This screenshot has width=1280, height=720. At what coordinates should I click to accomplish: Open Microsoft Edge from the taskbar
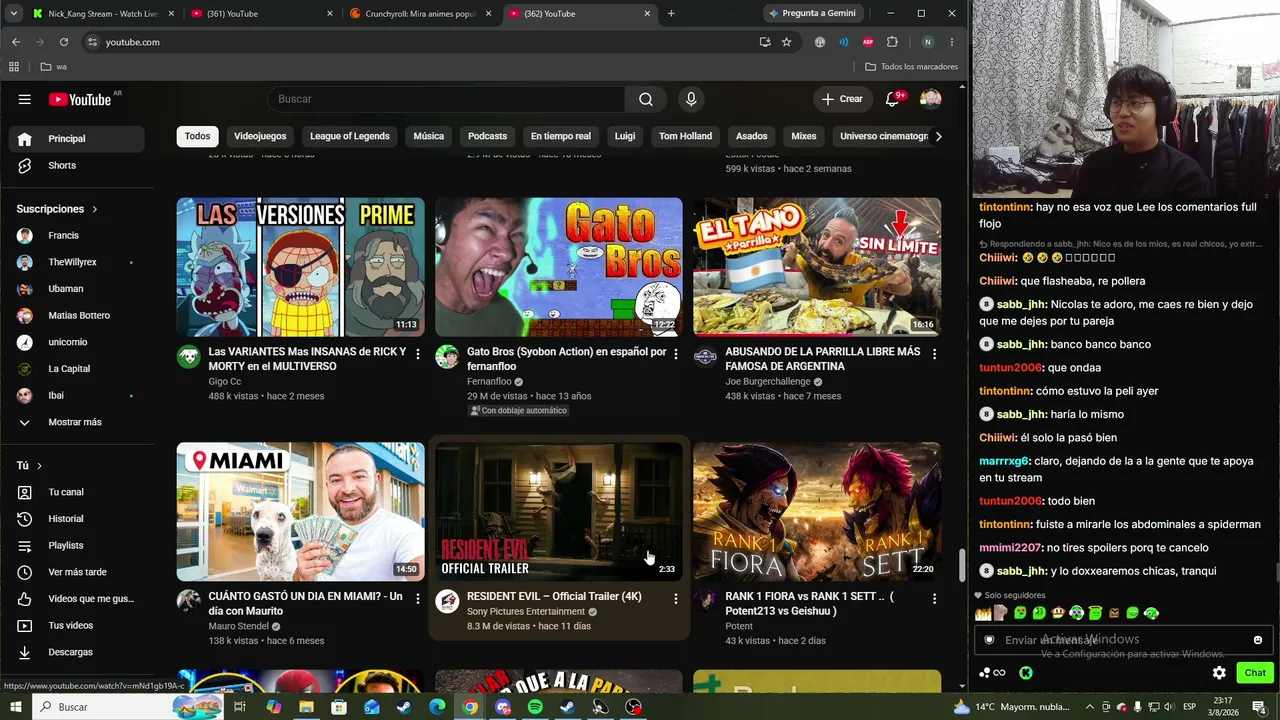(x=437, y=707)
